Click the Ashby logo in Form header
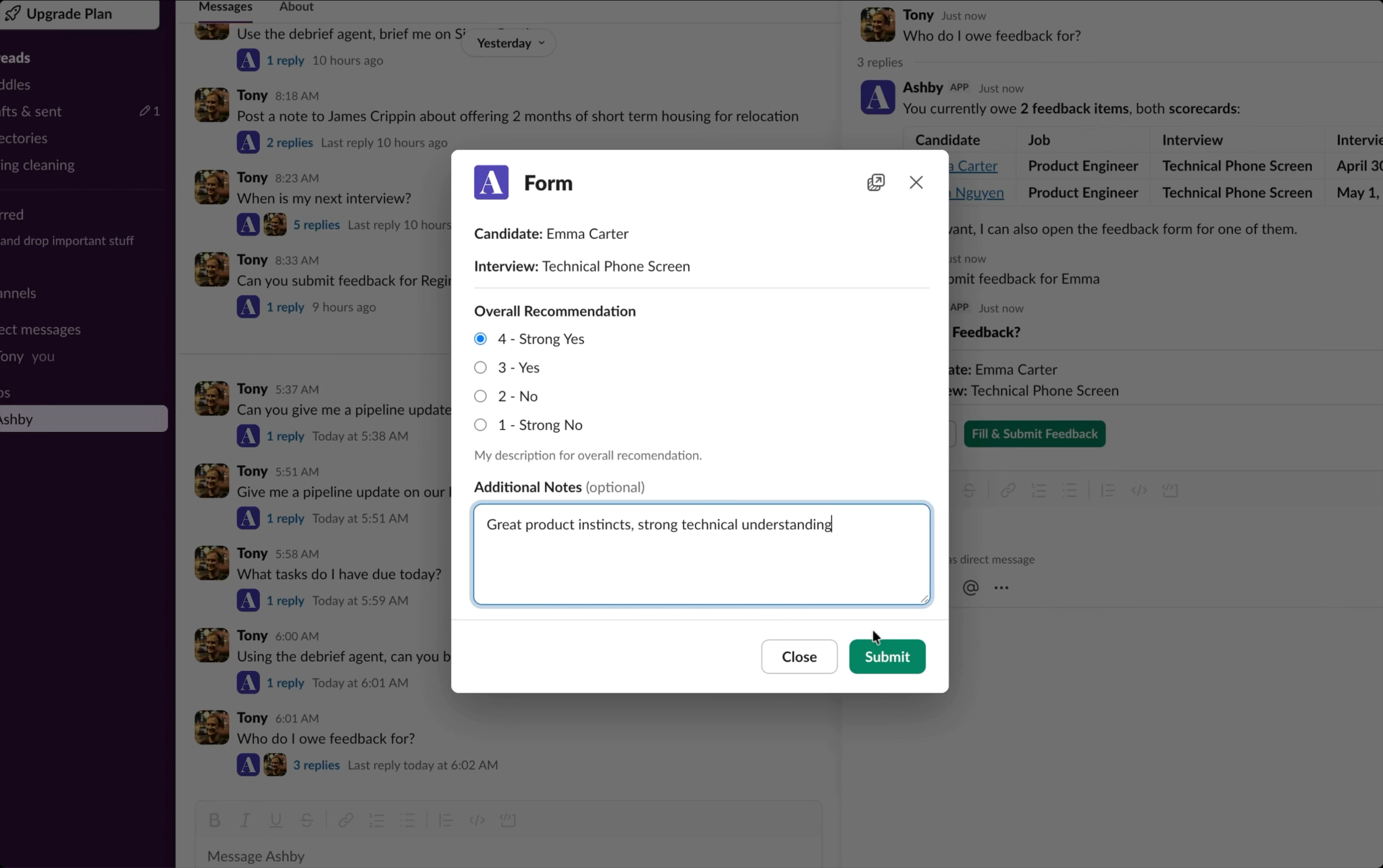Image resolution: width=1383 pixels, height=868 pixels. click(x=491, y=182)
